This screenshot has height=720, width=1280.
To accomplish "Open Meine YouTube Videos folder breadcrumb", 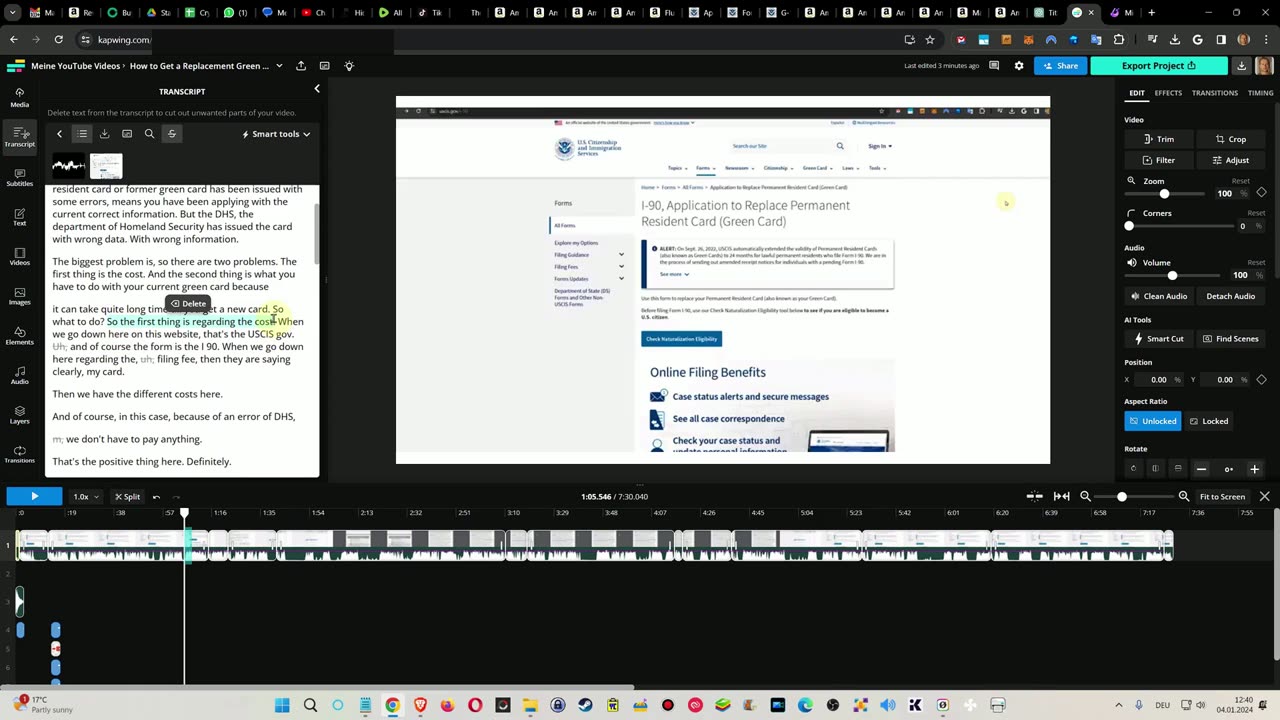I will (76, 66).
